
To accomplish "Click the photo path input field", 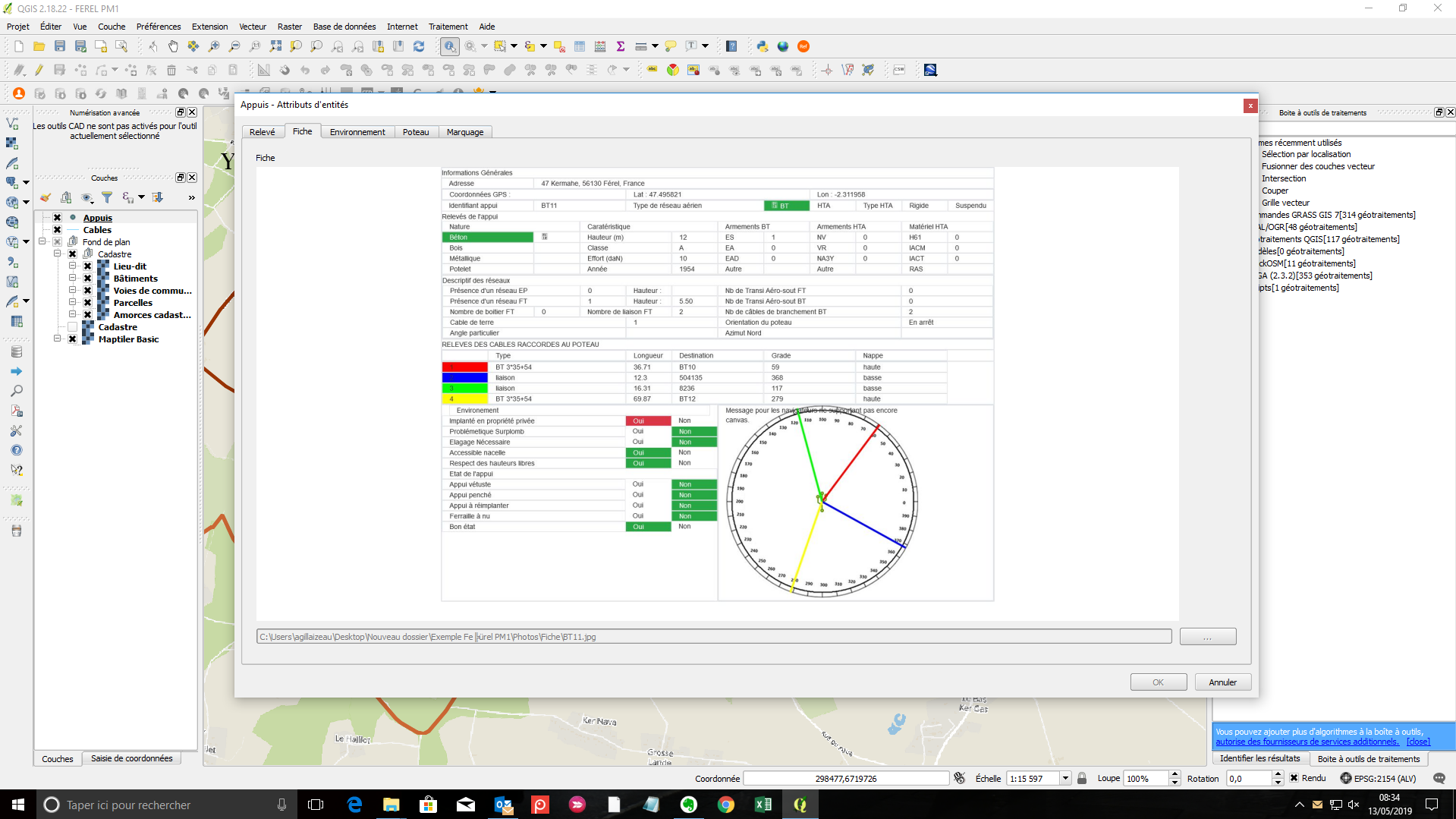I will coord(713,636).
